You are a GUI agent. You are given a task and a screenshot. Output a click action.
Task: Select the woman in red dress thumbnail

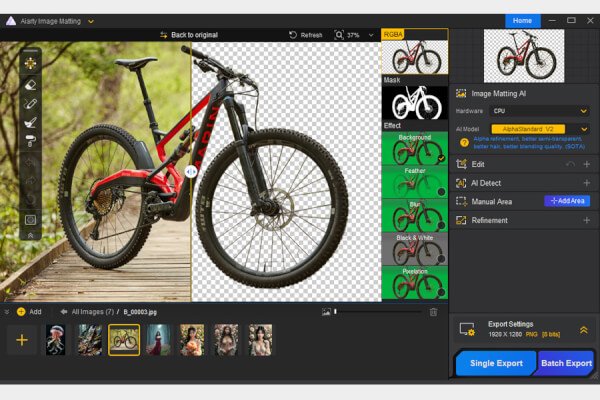pyautogui.click(x=158, y=340)
